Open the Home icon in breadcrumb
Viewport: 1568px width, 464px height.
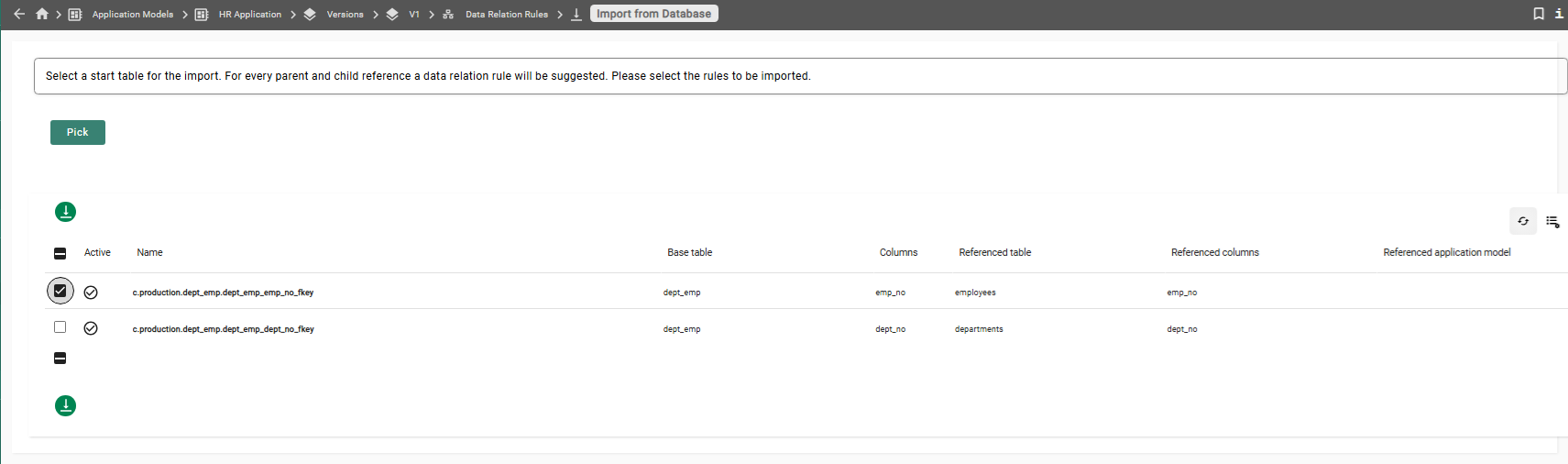point(41,14)
